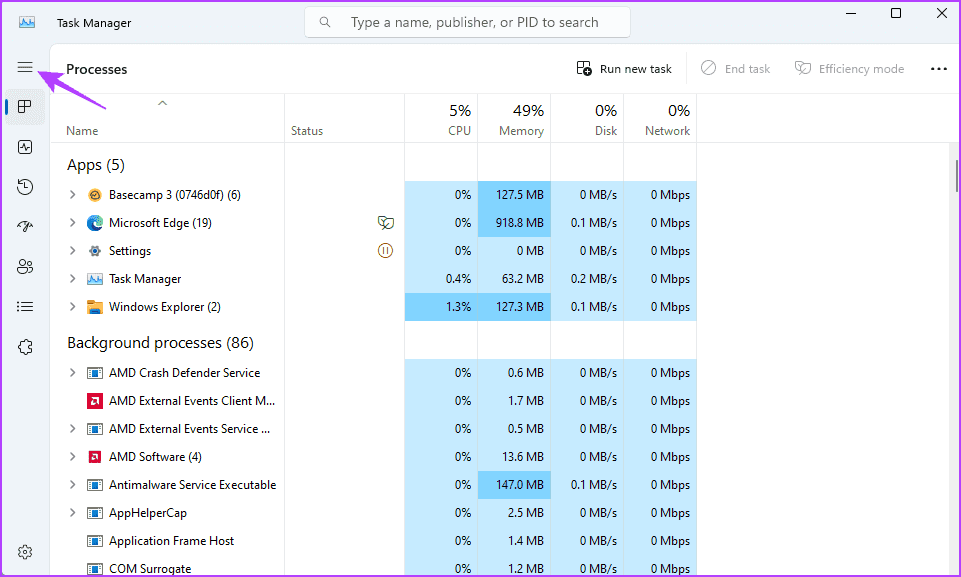961x577 pixels.
Task: Select AMD External Events Client M... row
Action: [373, 401]
